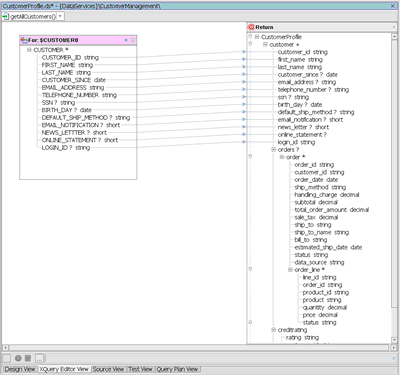The height and width of the screenshot is (375, 400).
Task: Select order_date date in the order node
Action: tap(316, 180)
